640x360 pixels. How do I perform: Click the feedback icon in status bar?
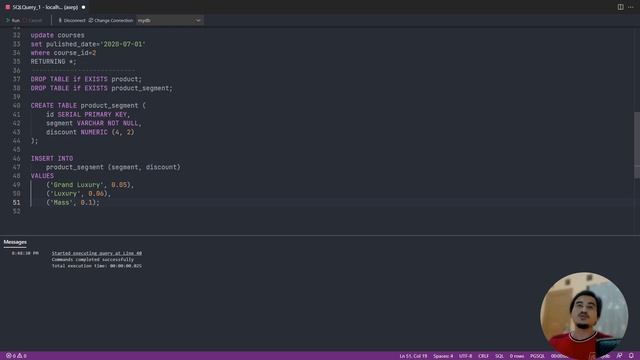tap(619, 356)
